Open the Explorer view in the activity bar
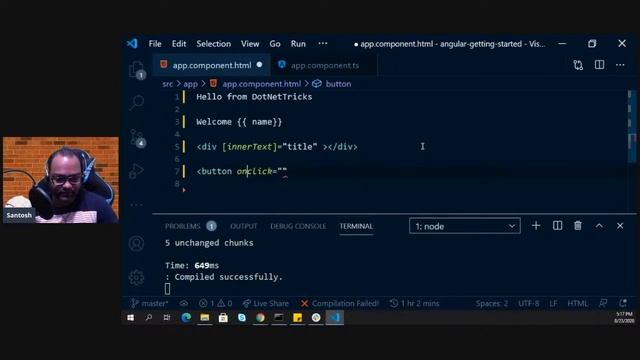640x360 pixels. click(136, 69)
